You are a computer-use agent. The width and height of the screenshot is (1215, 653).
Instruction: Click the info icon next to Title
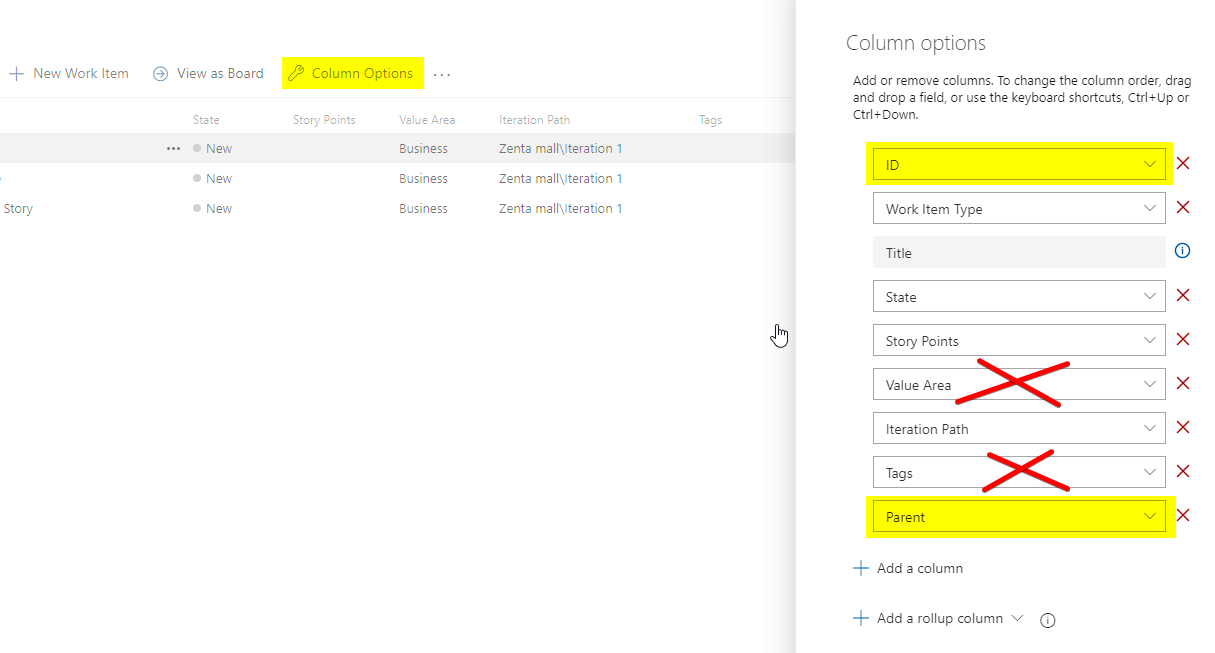point(1182,251)
